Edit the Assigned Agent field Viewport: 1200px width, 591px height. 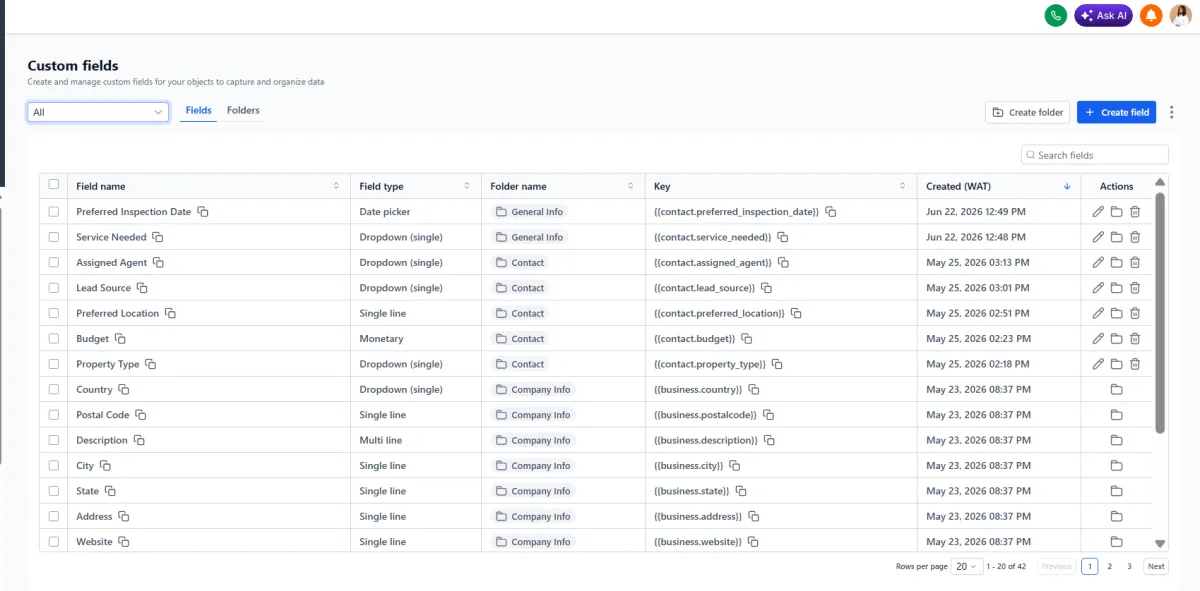pyautogui.click(x=1098, y=263)
